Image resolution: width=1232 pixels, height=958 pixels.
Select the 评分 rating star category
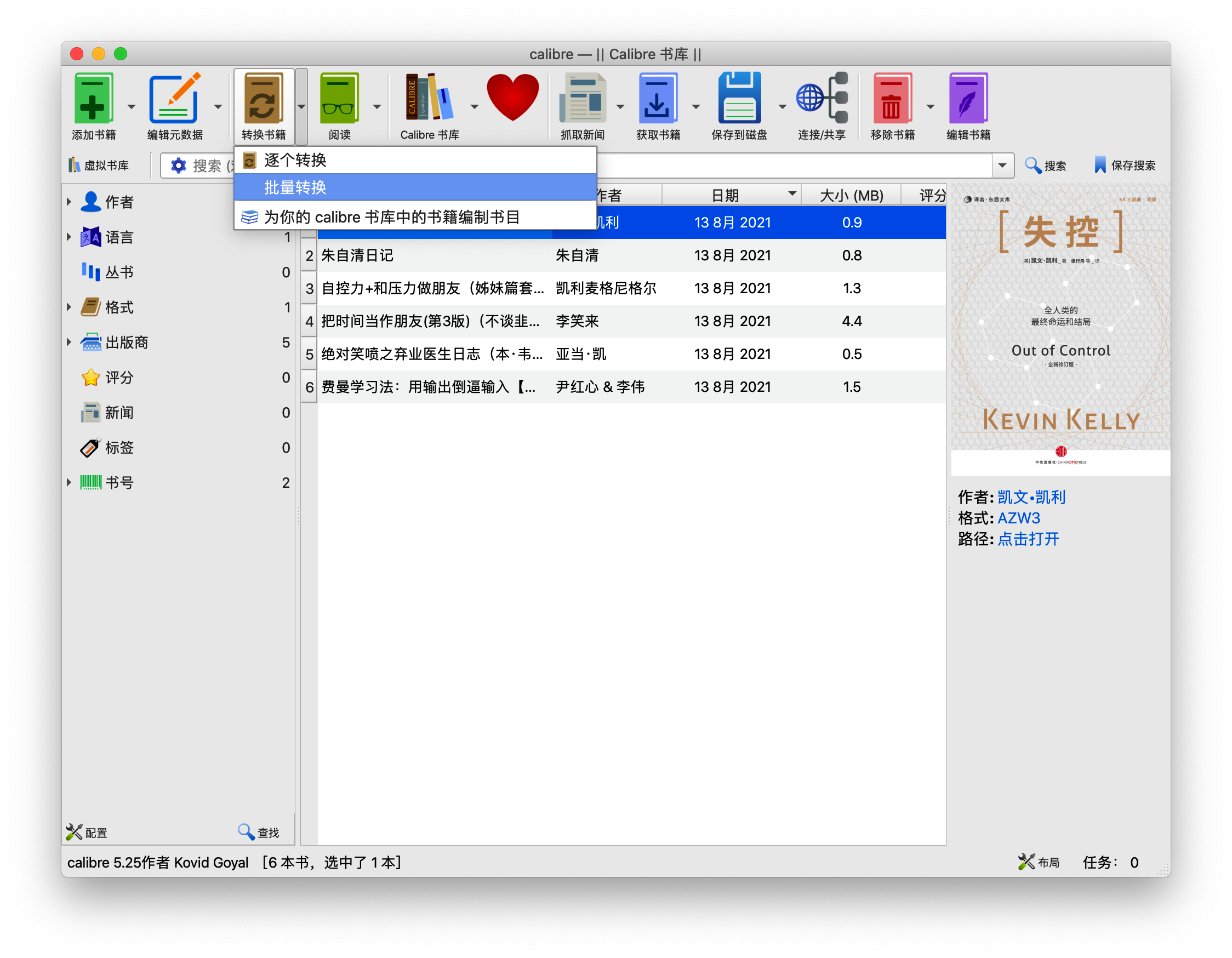coord(119,377)
